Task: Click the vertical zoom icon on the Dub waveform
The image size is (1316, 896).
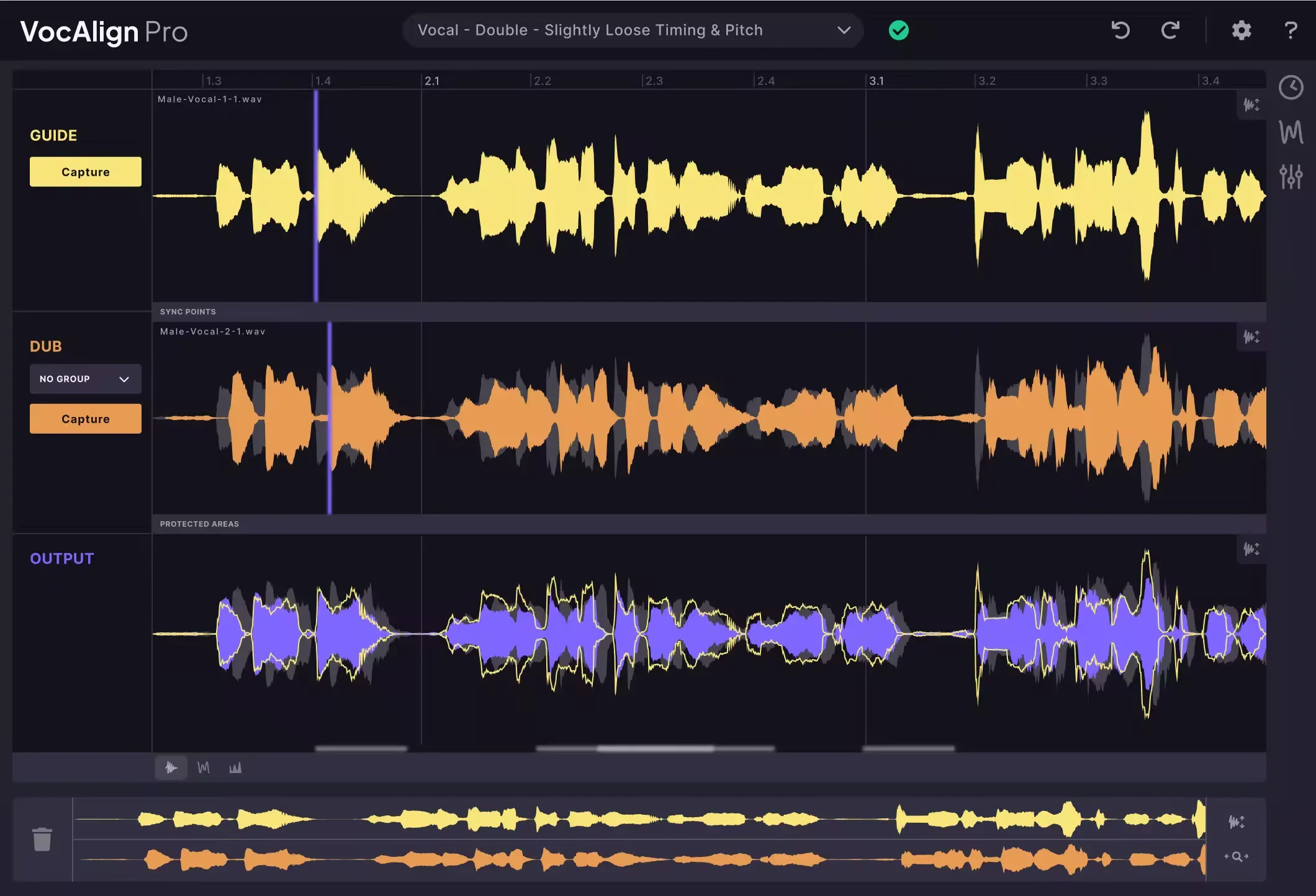Action: [1252, 338]
